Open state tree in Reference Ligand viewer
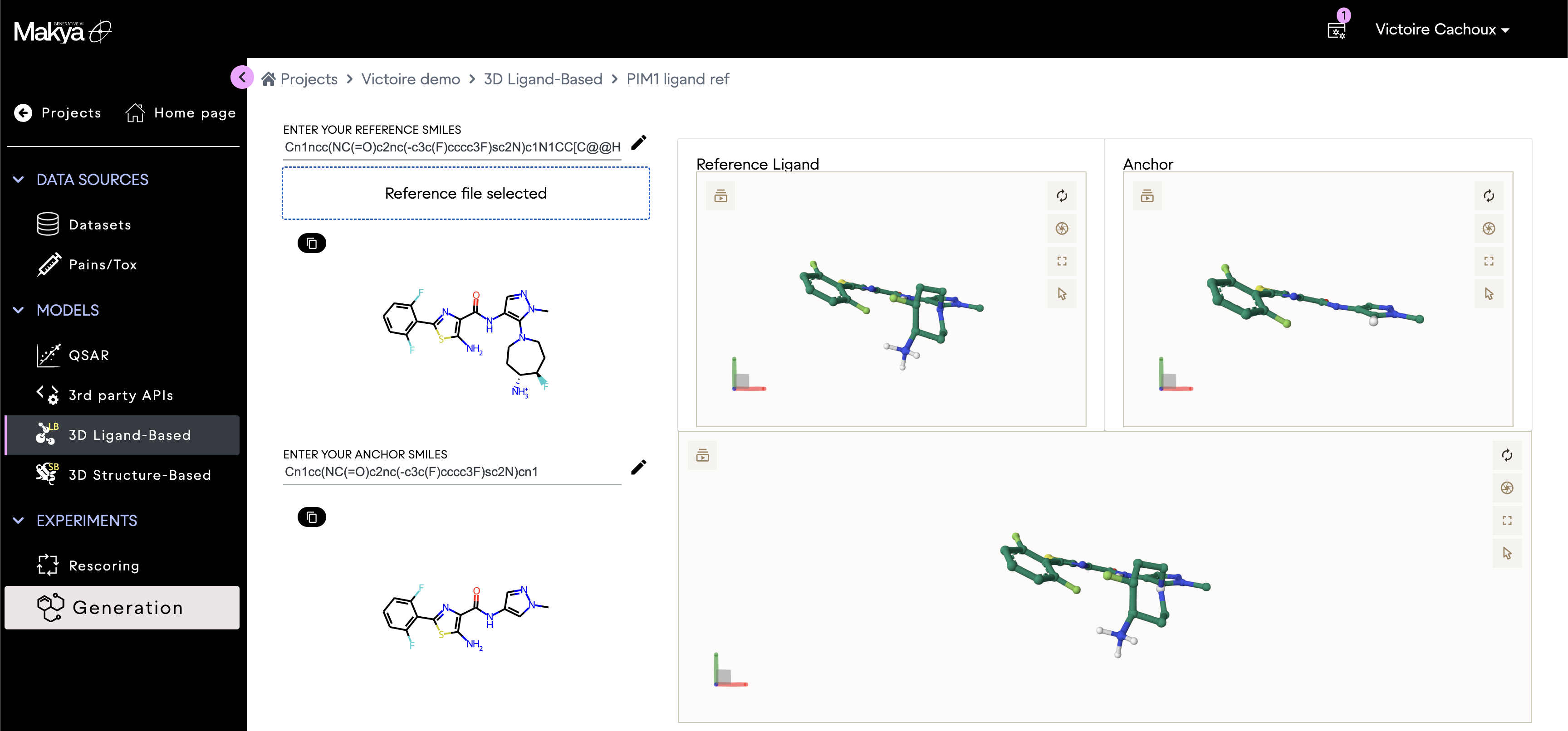The image size is (1568, 731). pyautogui.click(x=720, y=196)
